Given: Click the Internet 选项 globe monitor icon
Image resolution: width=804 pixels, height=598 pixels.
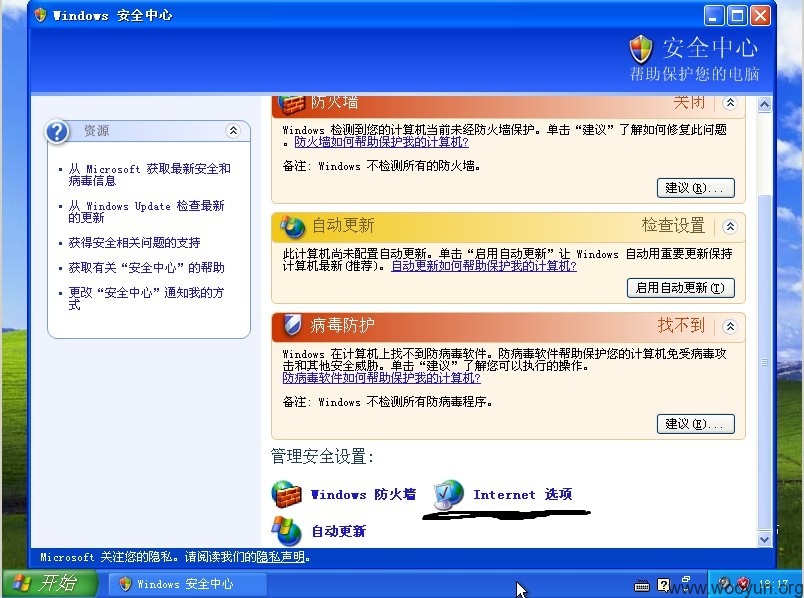Looking at the screenshot, I should pyautogui.click(x=449, y=494).
